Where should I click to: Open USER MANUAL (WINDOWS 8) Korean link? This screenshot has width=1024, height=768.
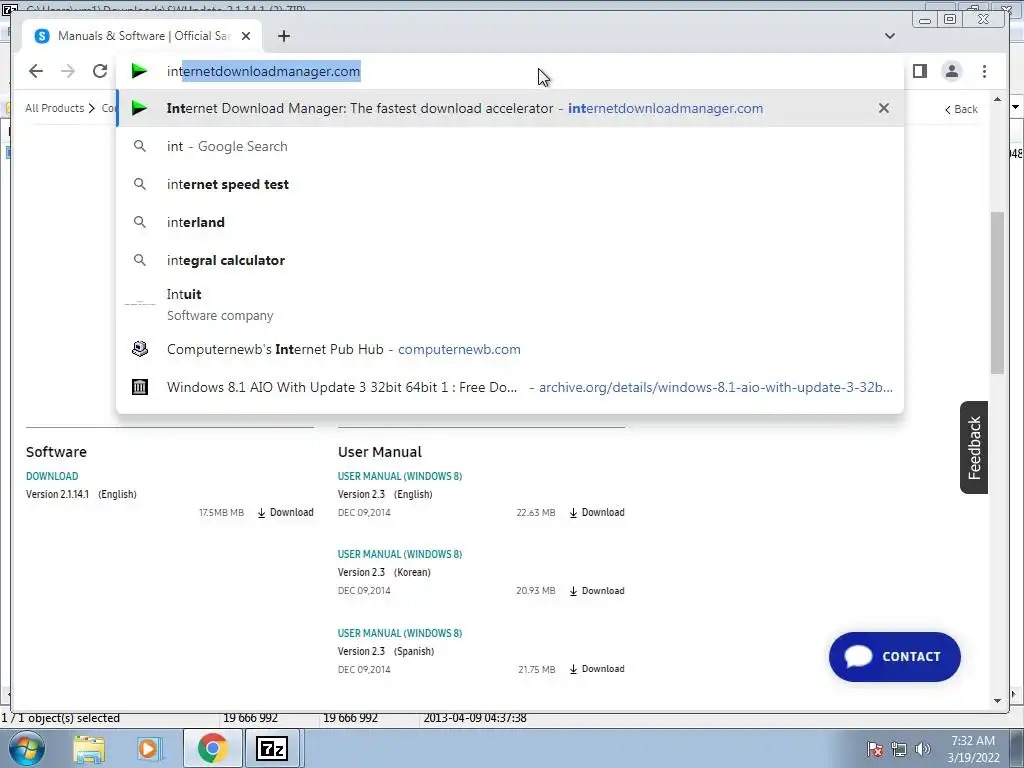point(400,554)
